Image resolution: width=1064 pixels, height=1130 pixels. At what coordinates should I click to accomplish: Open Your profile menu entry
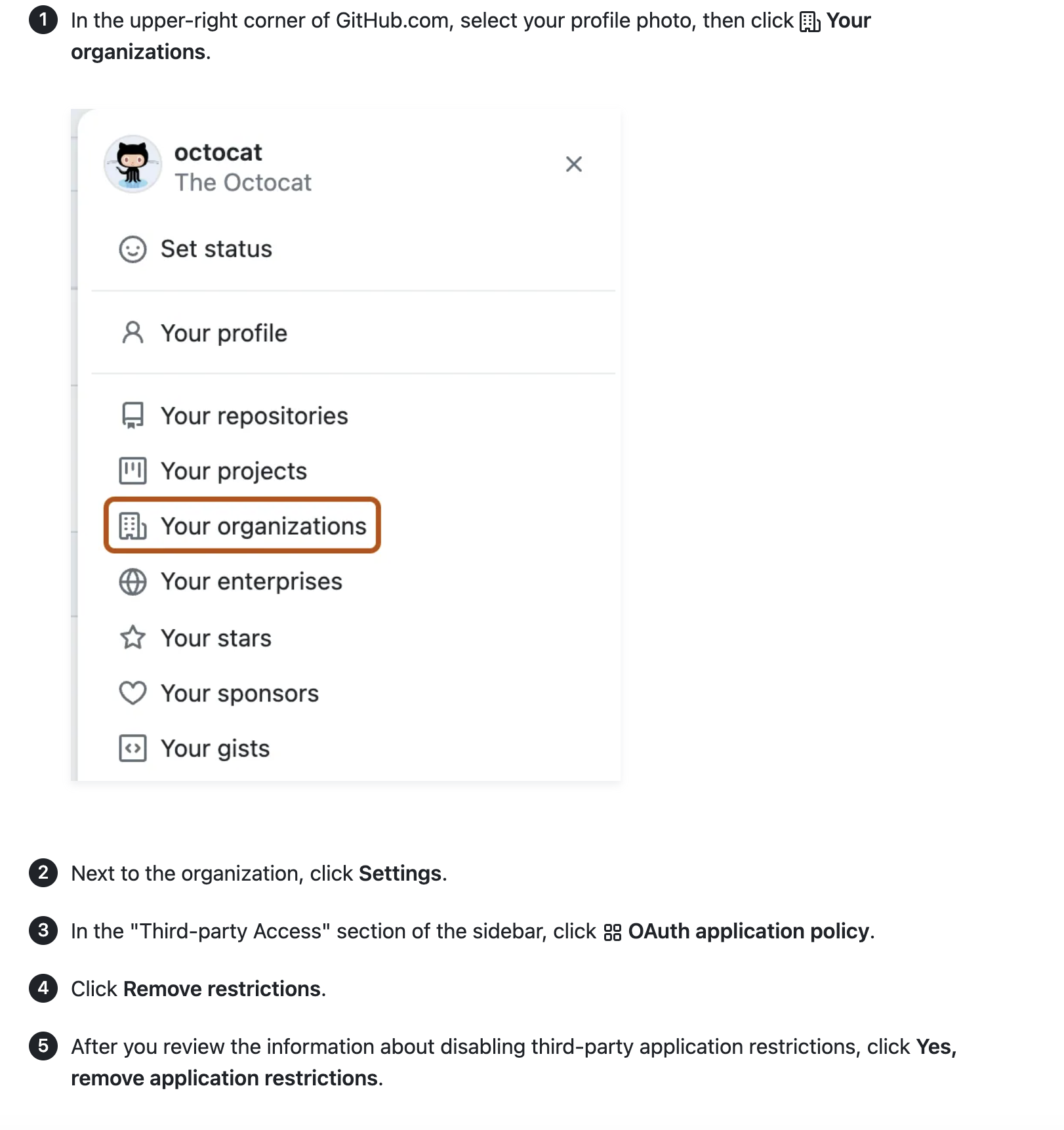(x=224, y=333)
